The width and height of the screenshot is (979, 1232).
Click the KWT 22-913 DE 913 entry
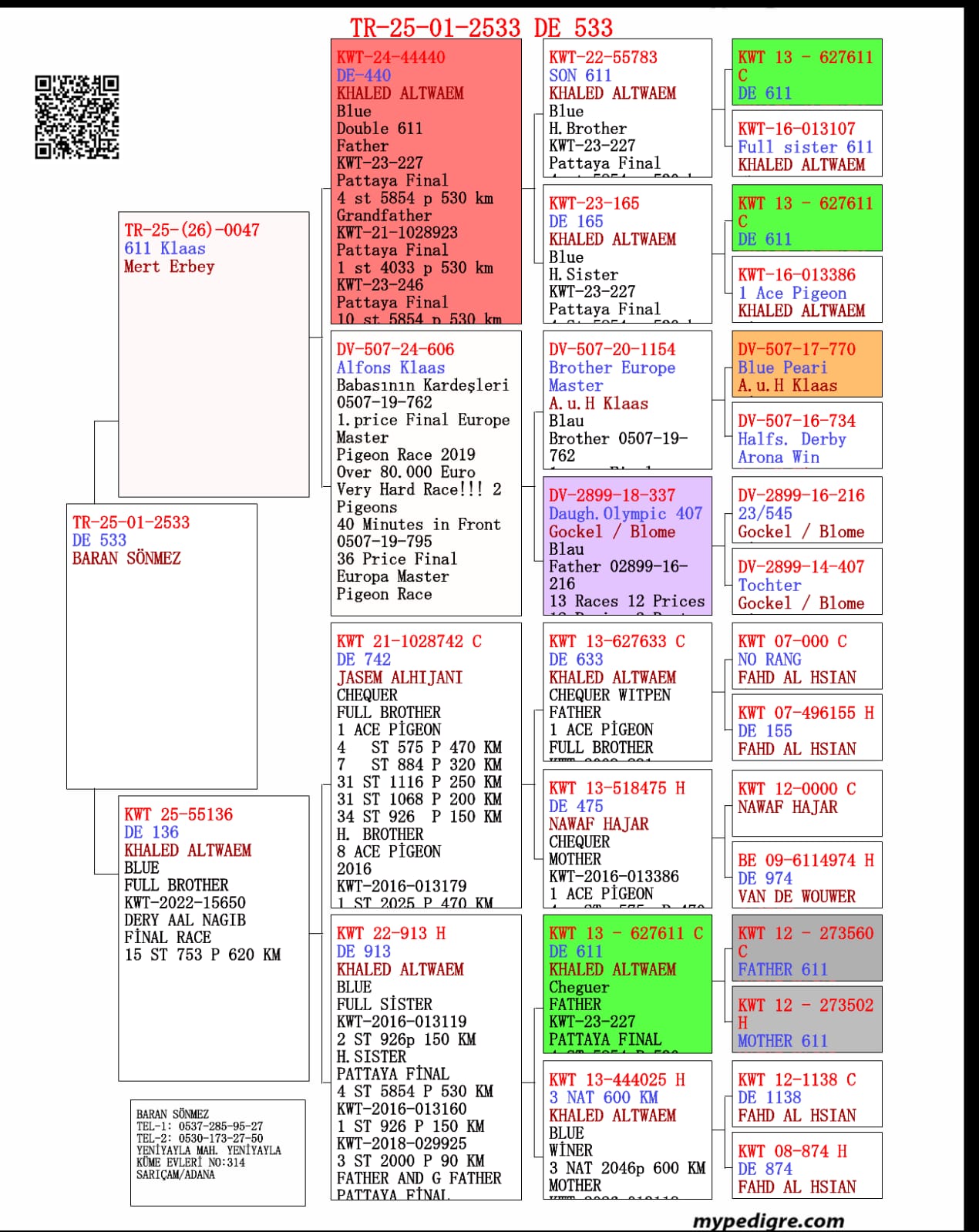426,1056
